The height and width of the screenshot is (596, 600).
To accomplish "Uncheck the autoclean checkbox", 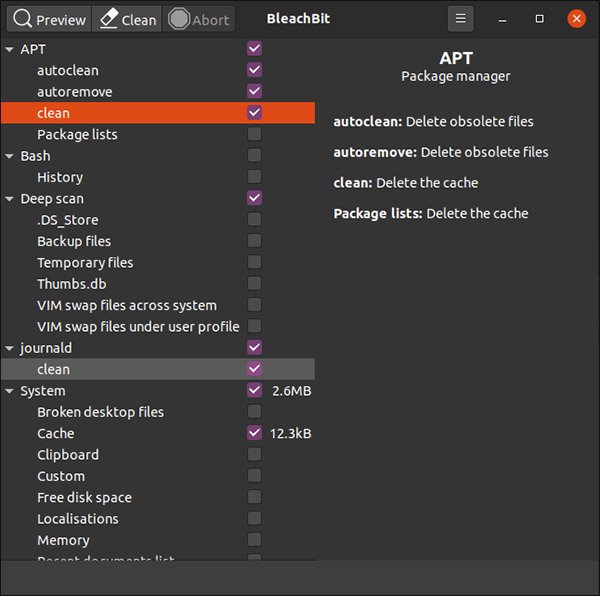I will click(x=254, y=70).
